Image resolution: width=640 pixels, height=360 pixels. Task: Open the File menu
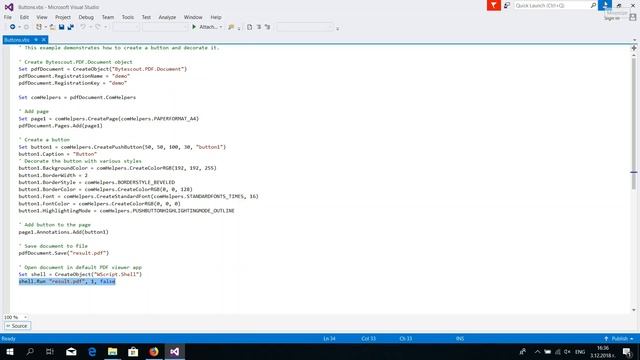(x=8, y=17)
